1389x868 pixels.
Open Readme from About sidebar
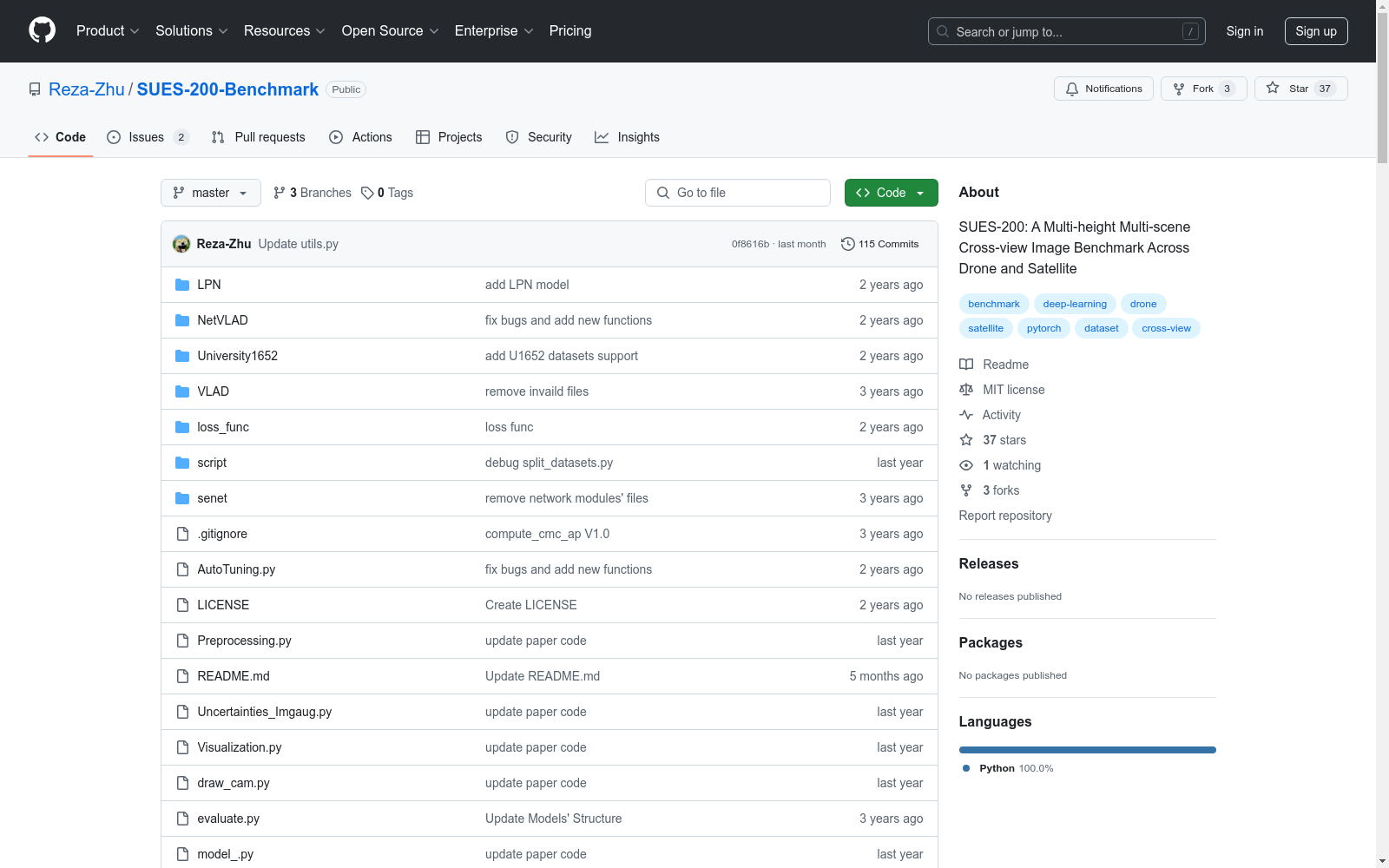point(994,365)
